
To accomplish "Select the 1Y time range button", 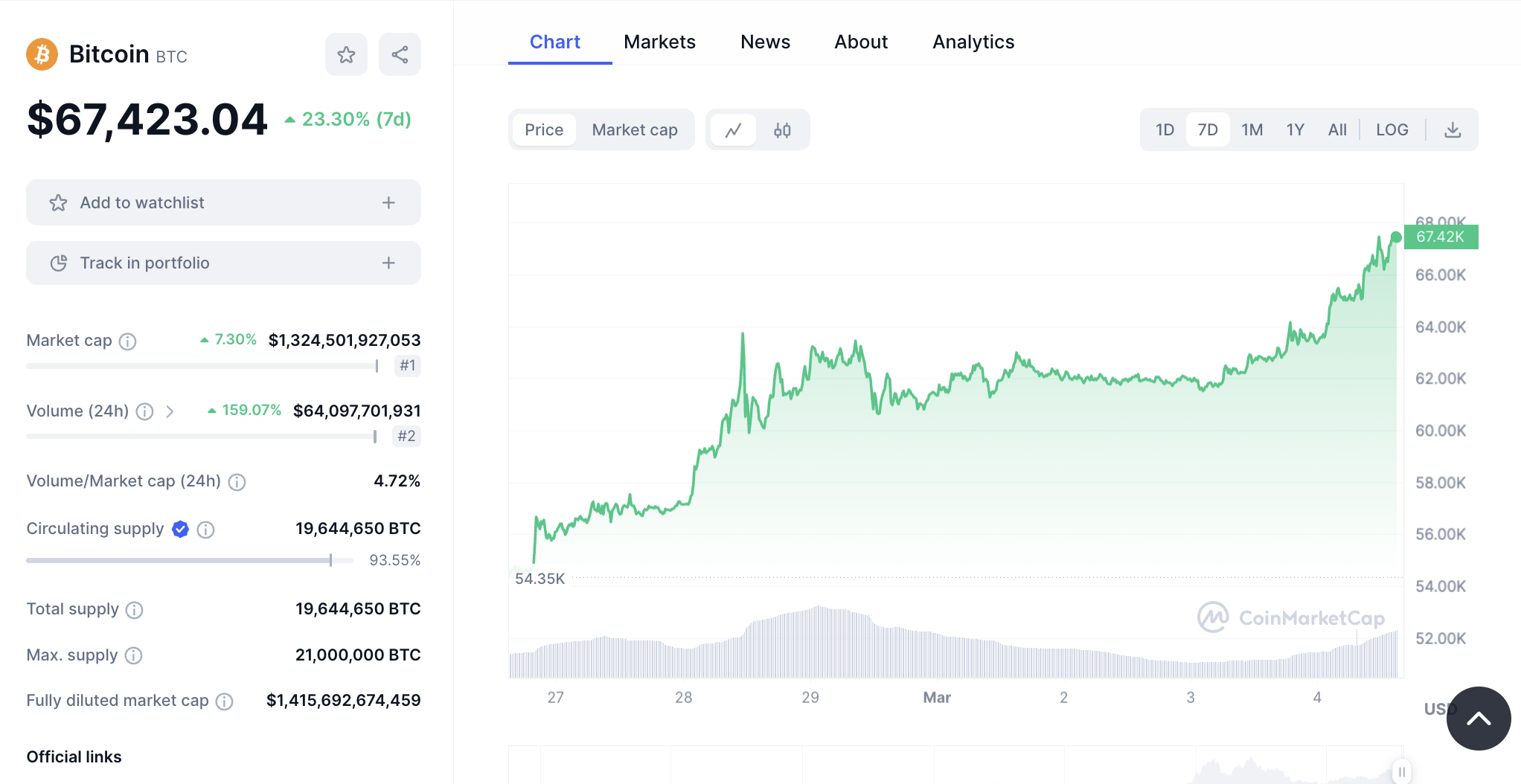I will pyautogui.click(x=1295, y=130).
